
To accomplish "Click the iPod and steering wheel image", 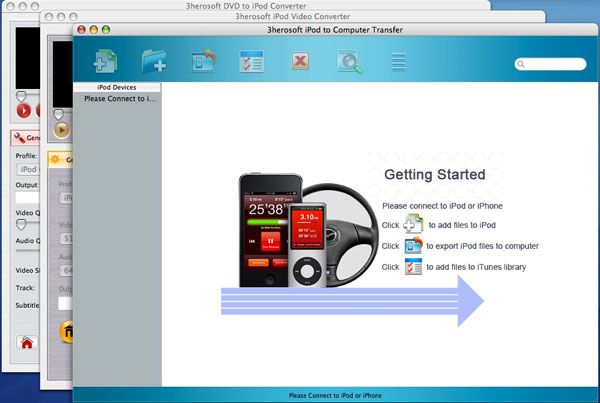I will [x=308, y=230].
